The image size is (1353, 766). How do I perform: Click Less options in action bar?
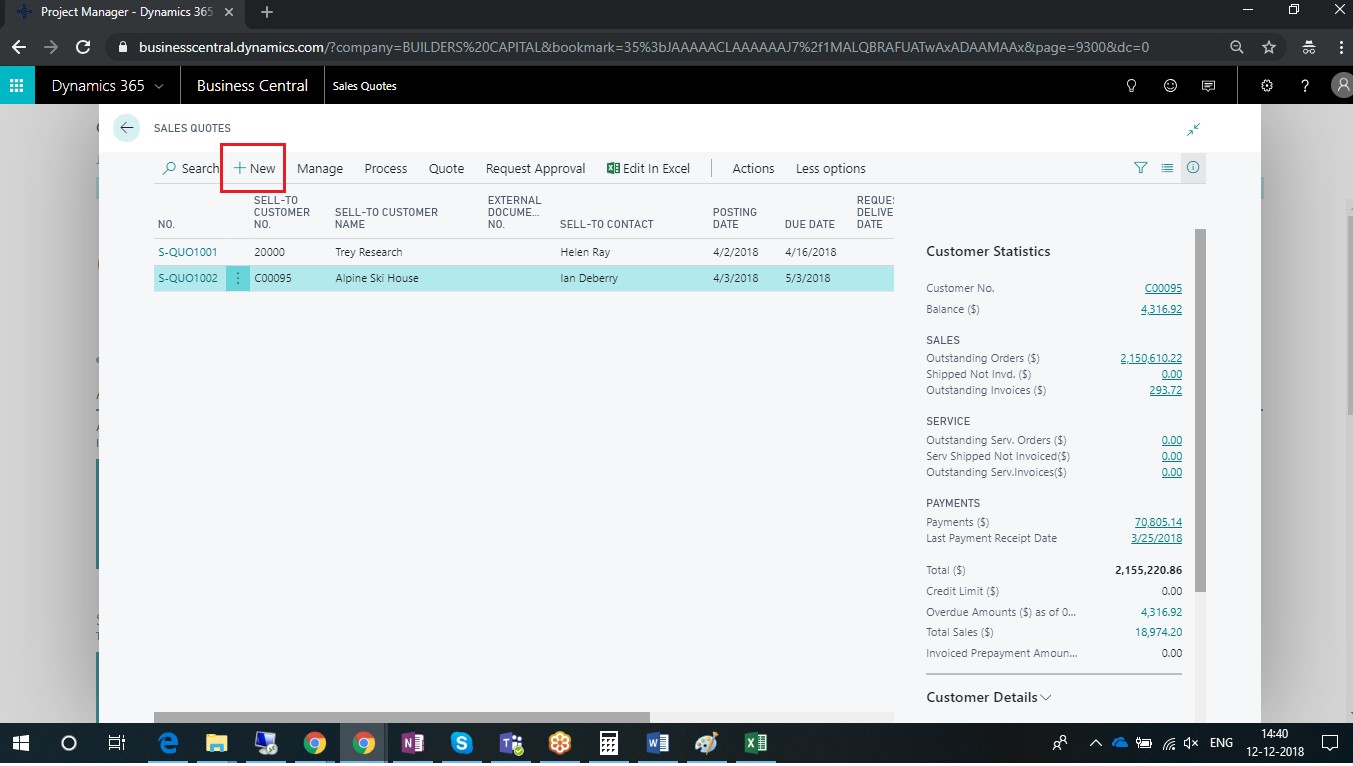(x=831, y=168)
